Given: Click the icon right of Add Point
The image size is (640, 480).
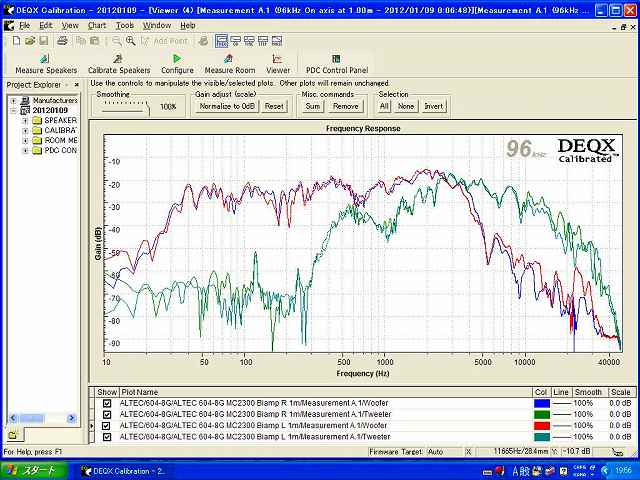Looking at the screenshot, I should click(203, 40).
